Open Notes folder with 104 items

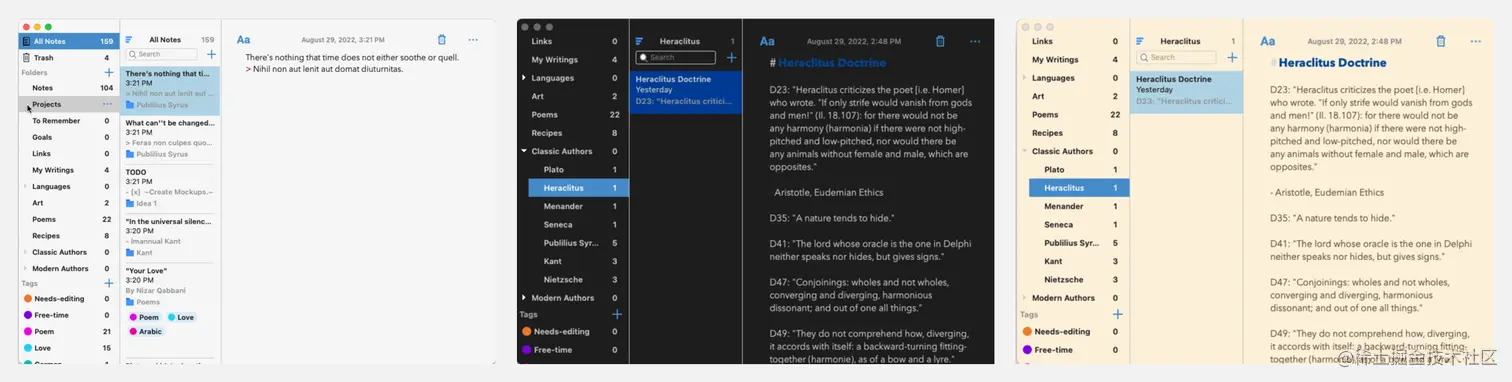point(69,88)
